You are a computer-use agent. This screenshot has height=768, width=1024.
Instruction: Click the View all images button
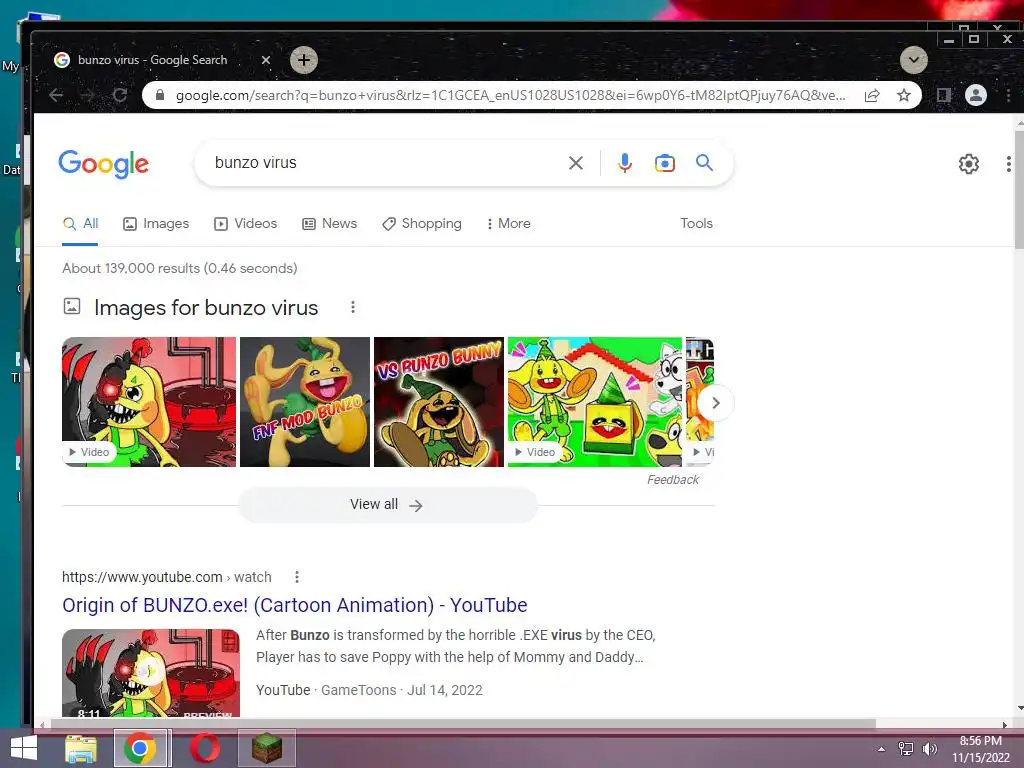388,505
